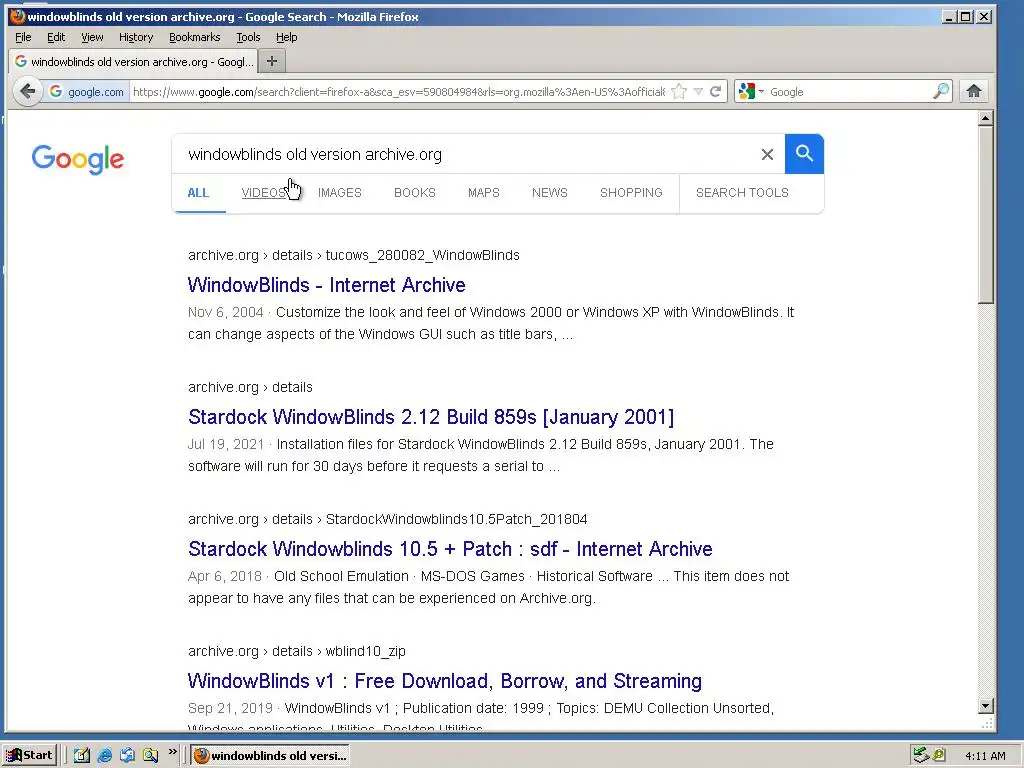Open the Bookmarks menu
This screenshot has width=1024, height=768.
pyautogui.click(x=195, y=37)
